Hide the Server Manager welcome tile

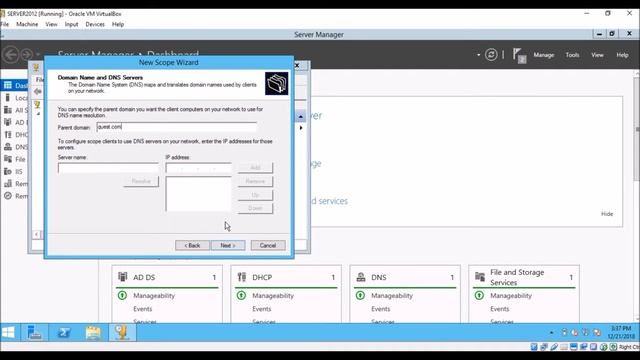coord(607,214)
